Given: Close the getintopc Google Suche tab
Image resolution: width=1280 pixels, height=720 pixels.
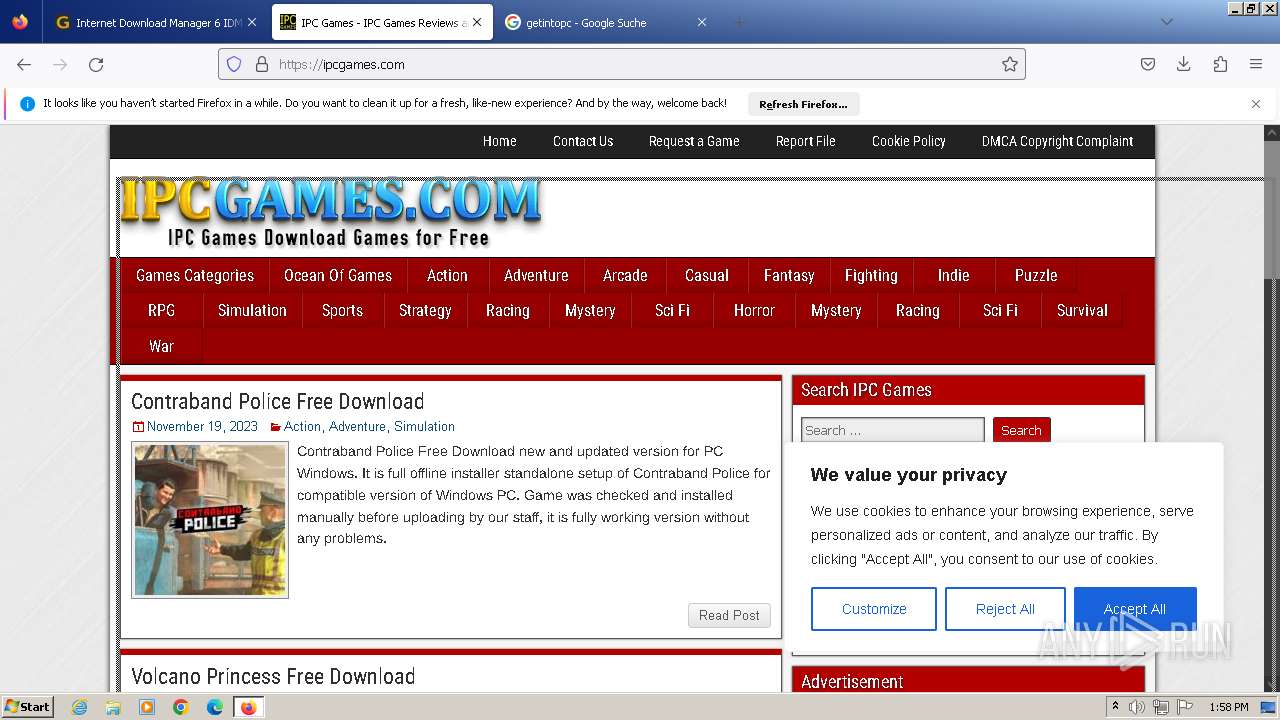Looking at the screenshot, I should (x=702, y=22).
